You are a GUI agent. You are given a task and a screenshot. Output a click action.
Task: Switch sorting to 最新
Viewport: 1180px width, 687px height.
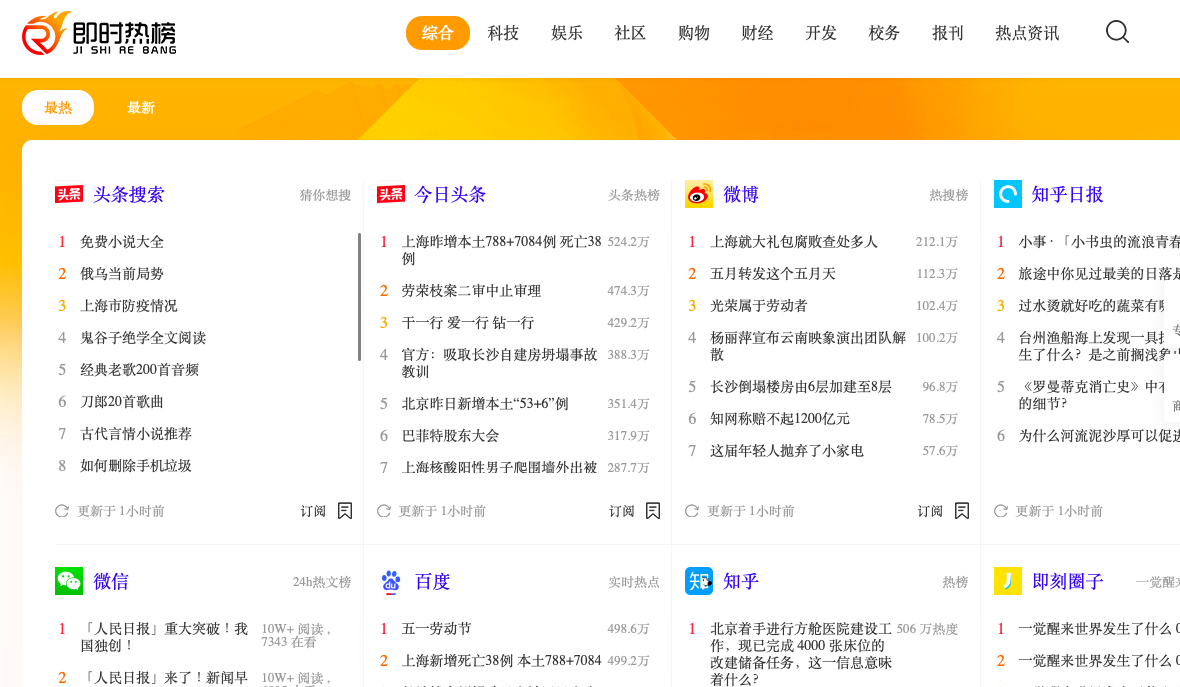coord(141,108)
